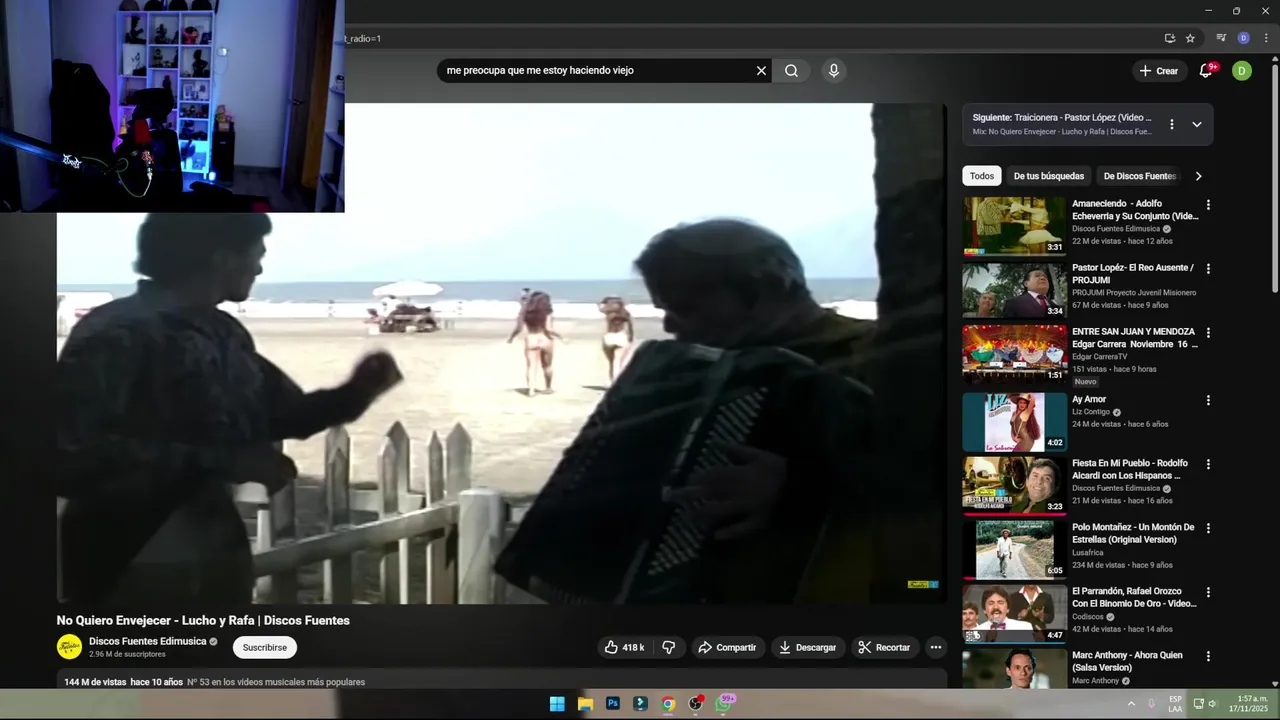Open El Reo Ausente video thumbnail
This screenshot has height=720, width=1280.
(1014, 290)
